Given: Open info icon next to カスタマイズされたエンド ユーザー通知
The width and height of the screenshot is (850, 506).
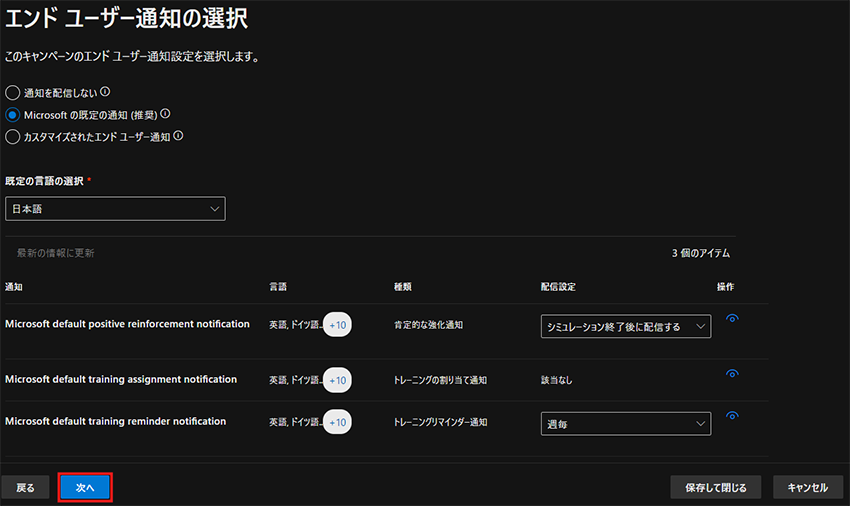Looking at the screenshot, I should point(178,136).
